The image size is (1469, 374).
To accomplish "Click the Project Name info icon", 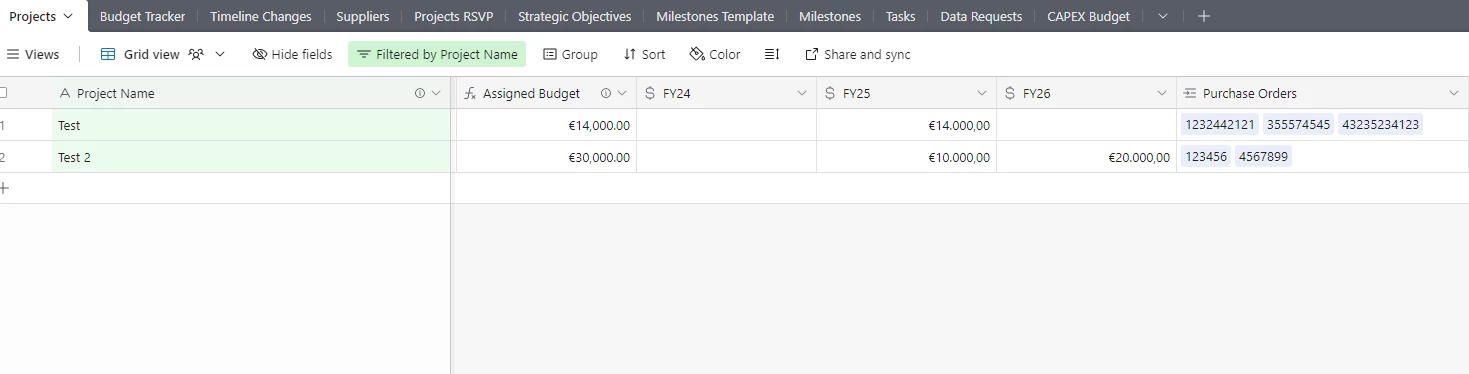I will (x=420, y=93).
